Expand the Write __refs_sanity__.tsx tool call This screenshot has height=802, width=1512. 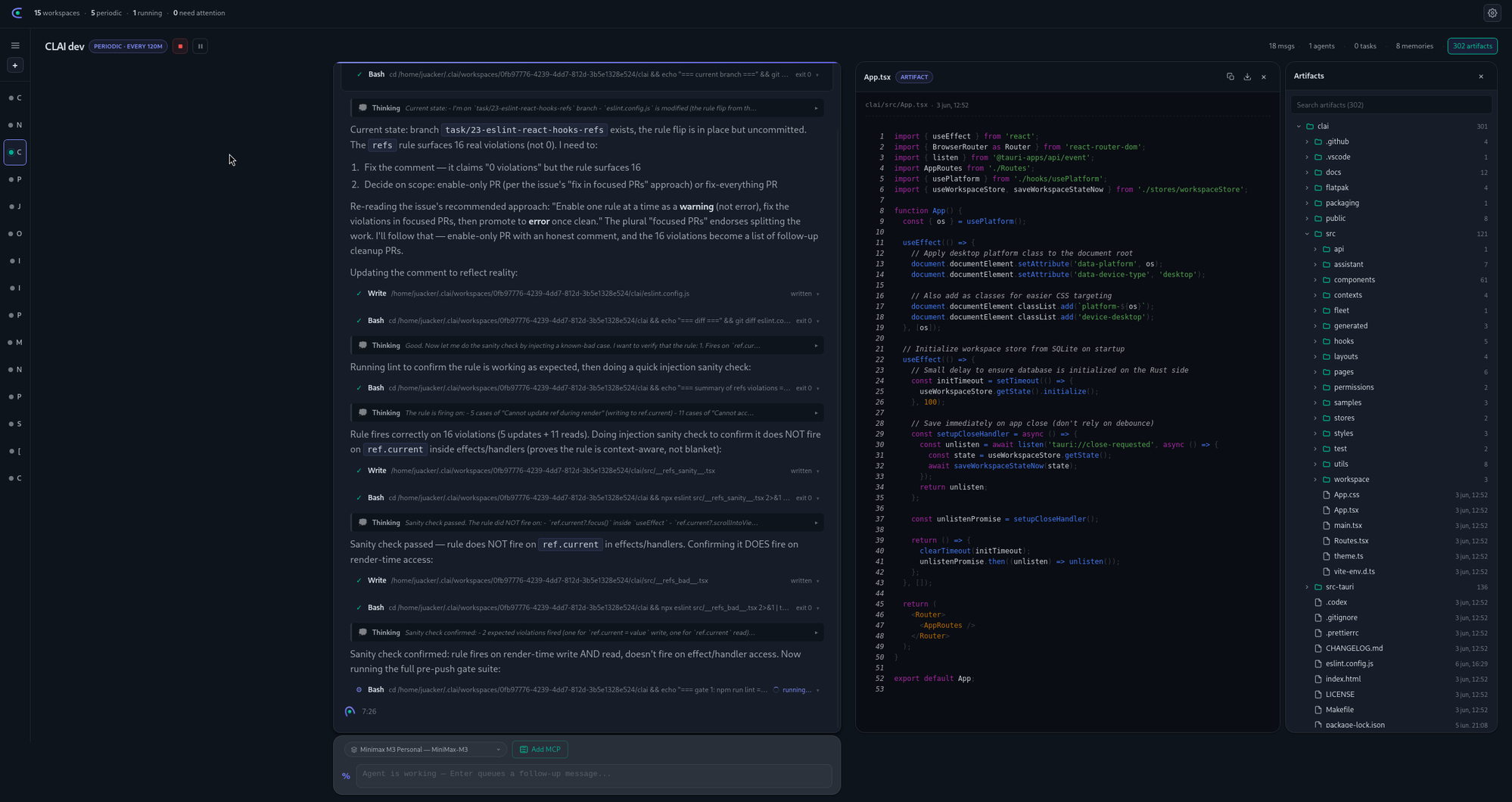point(586,471)
